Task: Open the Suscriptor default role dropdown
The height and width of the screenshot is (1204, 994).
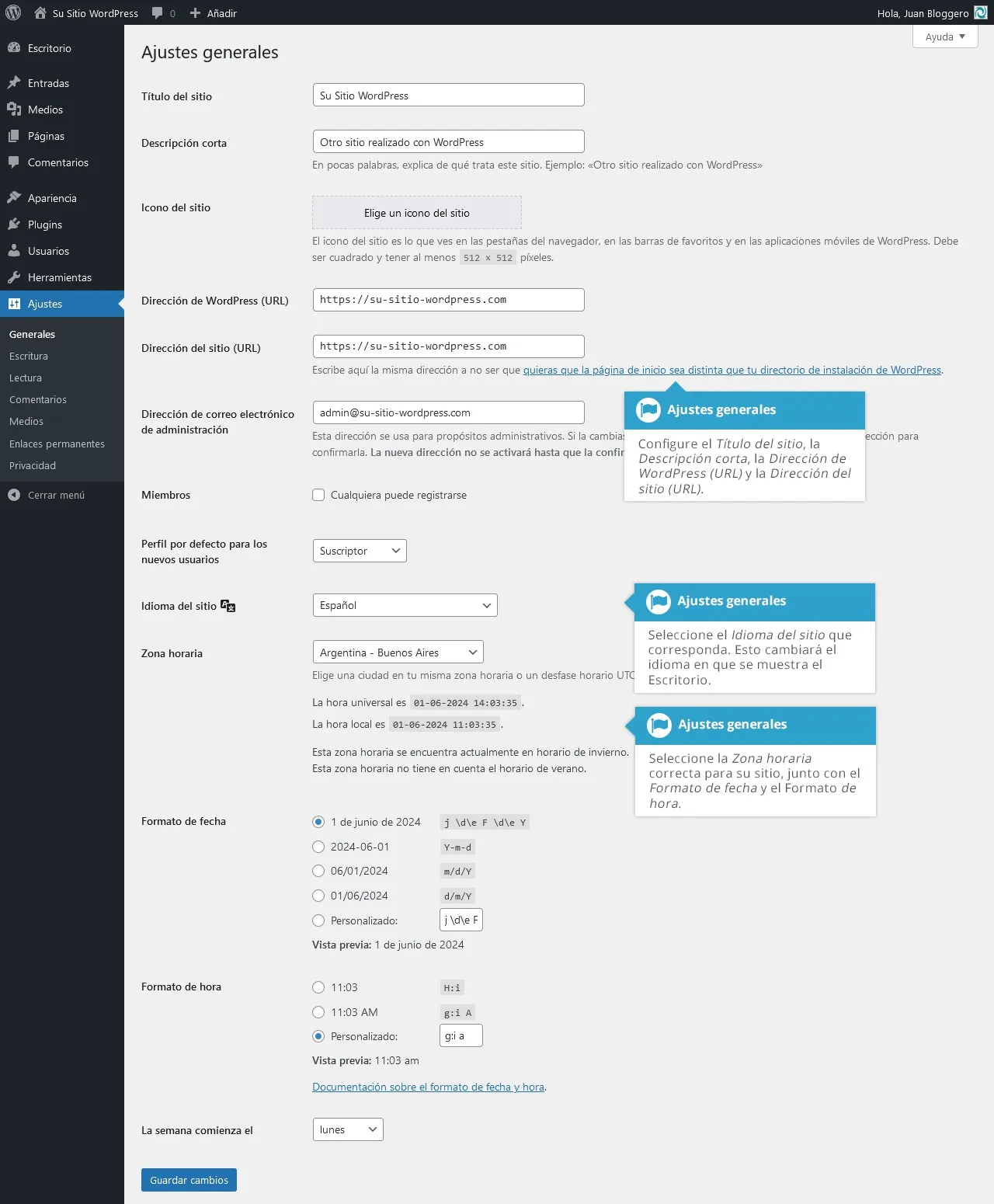Action: point(360,551)
